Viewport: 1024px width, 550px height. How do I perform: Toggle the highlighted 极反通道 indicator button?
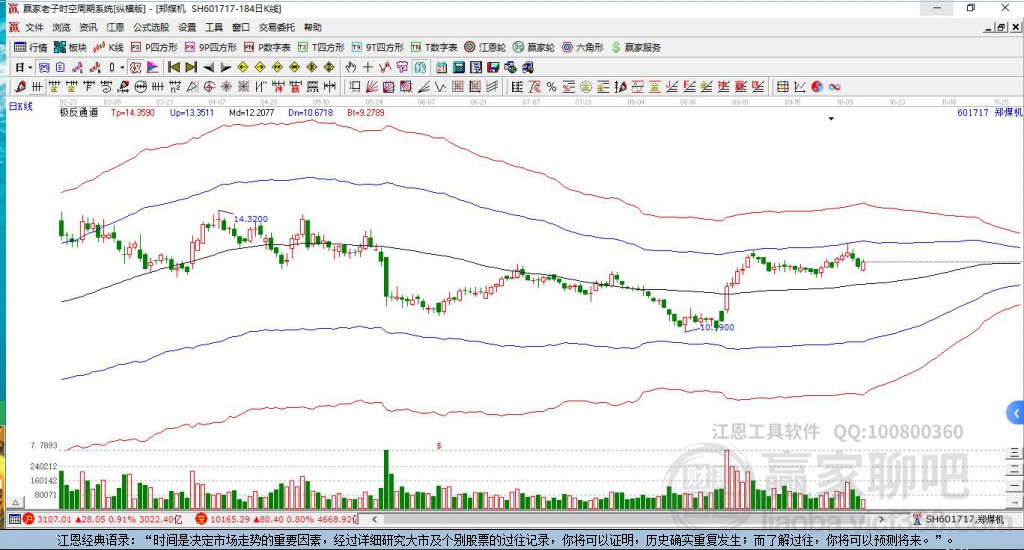[x=135, y=67]
